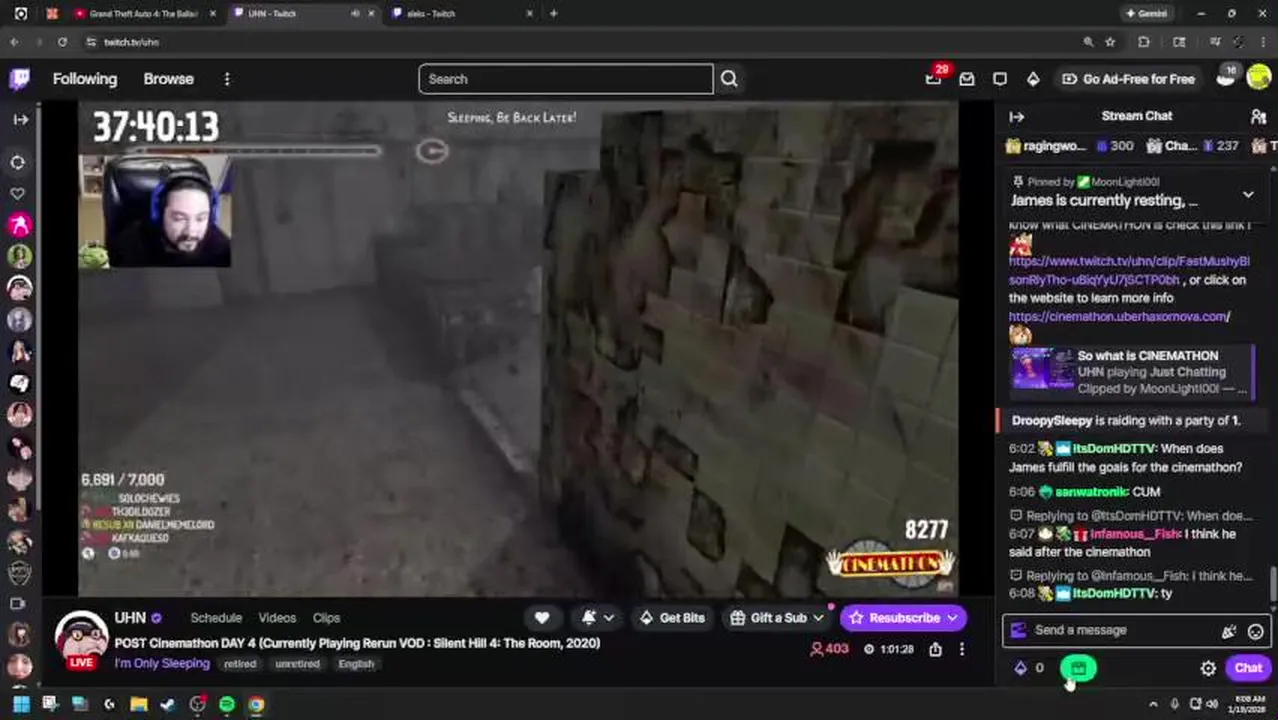Open the Gemini button in the browser
The image size is (1278, 720).
[x=1146, y=14]
